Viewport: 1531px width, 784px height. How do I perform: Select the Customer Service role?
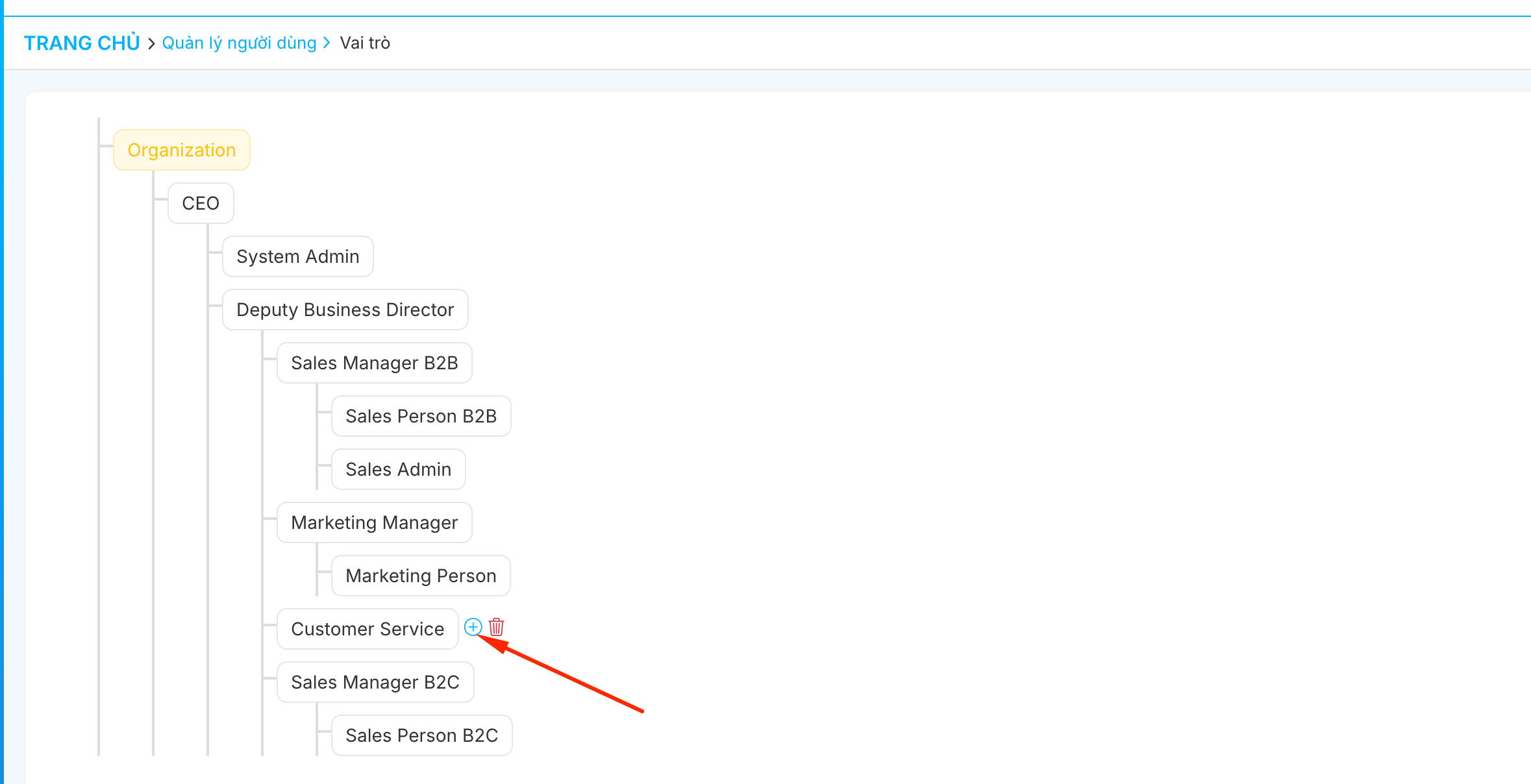367,629
